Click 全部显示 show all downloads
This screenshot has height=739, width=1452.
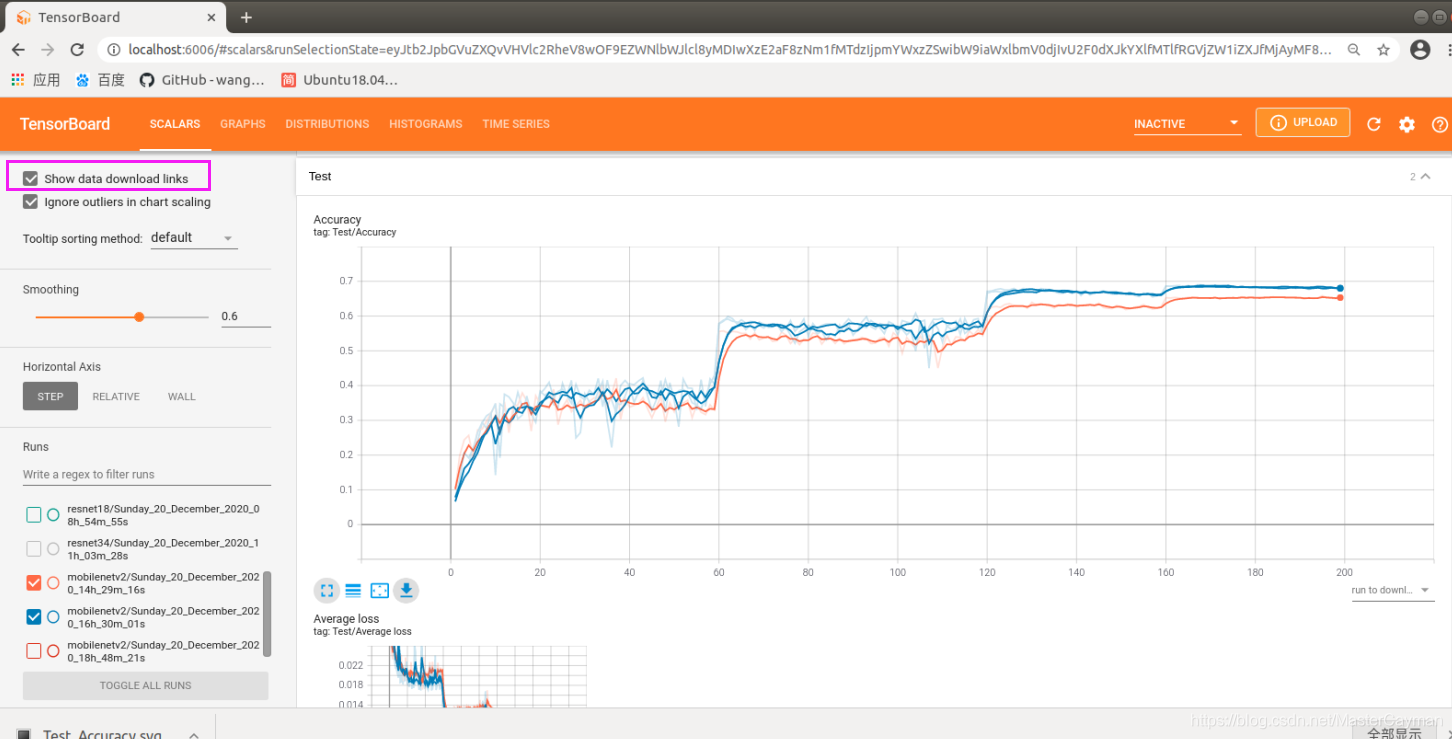1394,732
